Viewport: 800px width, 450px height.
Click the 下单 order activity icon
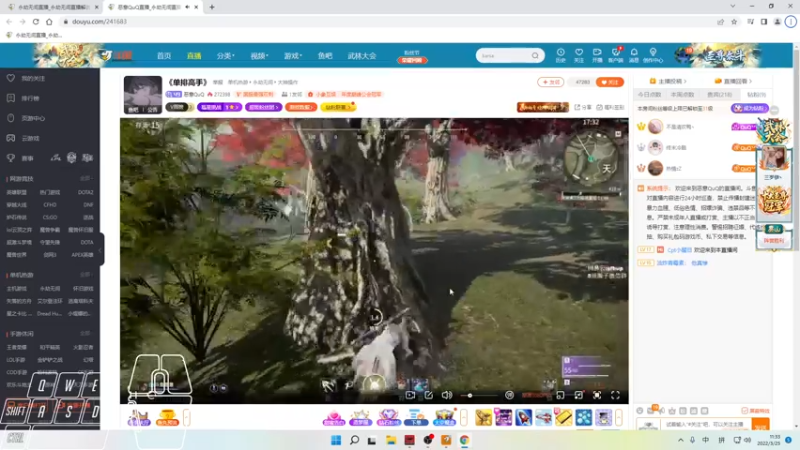click(x=416, y=417)
